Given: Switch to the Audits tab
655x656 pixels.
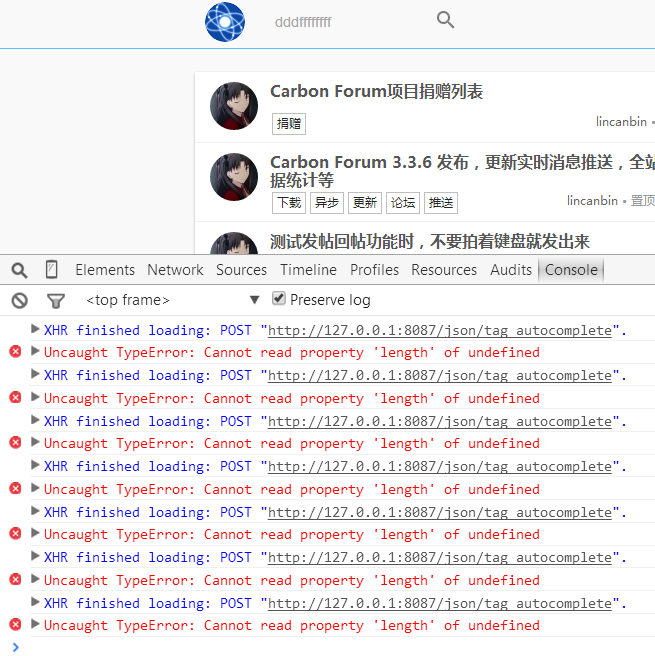Looking at the screenshot, I should [x=511, y=270].
